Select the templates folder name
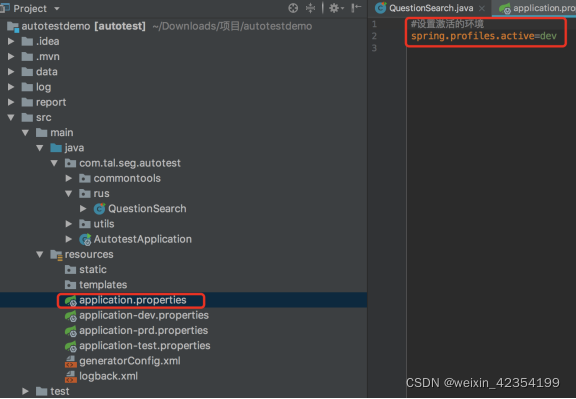Image resolution: width=576 pixels, height=399 pixels. tap(103, 285)
